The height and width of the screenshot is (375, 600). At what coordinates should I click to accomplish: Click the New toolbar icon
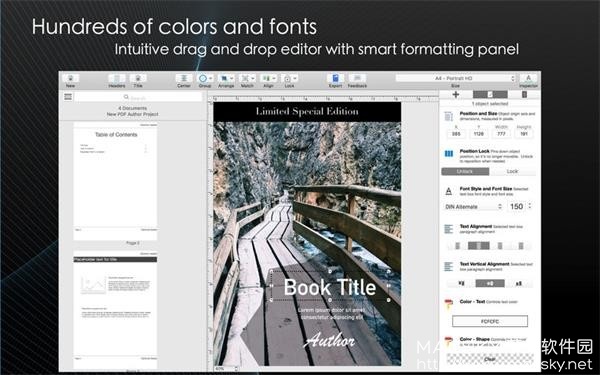[x=70, y=78]
